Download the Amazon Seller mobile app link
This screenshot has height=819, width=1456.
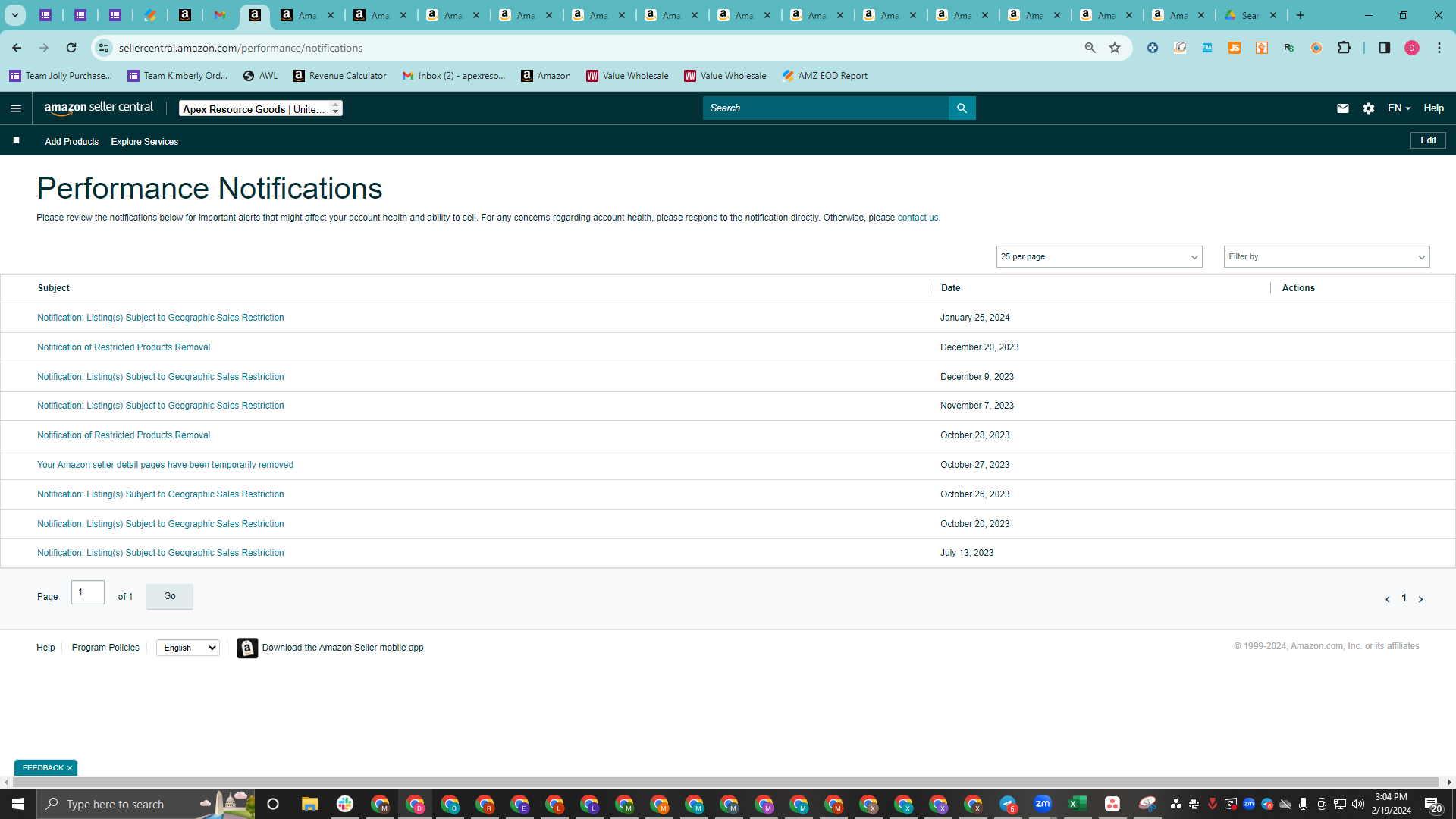click(343, 648)
